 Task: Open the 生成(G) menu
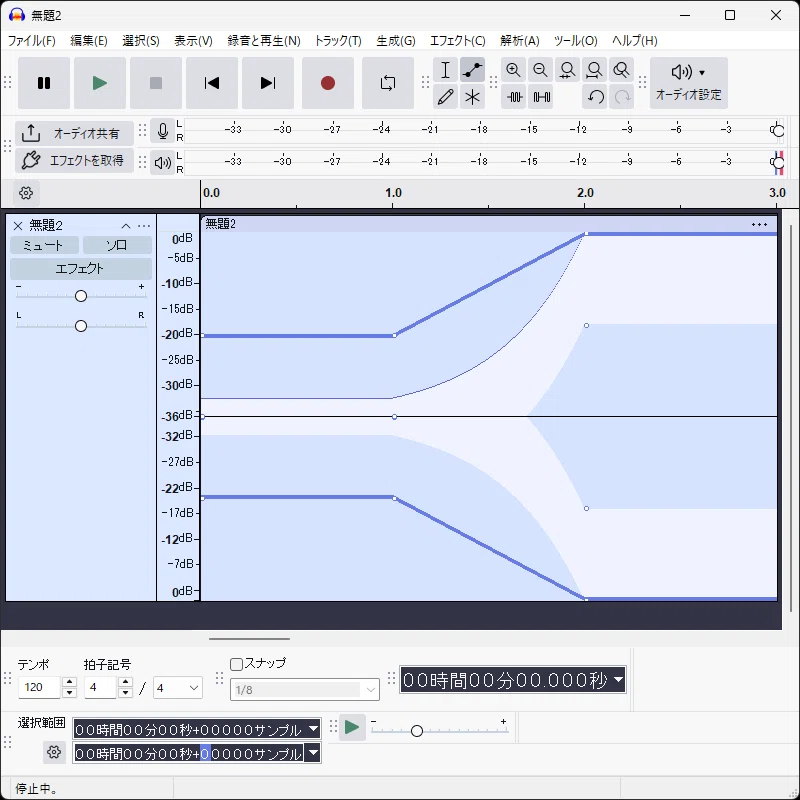[x=396, y=41]
